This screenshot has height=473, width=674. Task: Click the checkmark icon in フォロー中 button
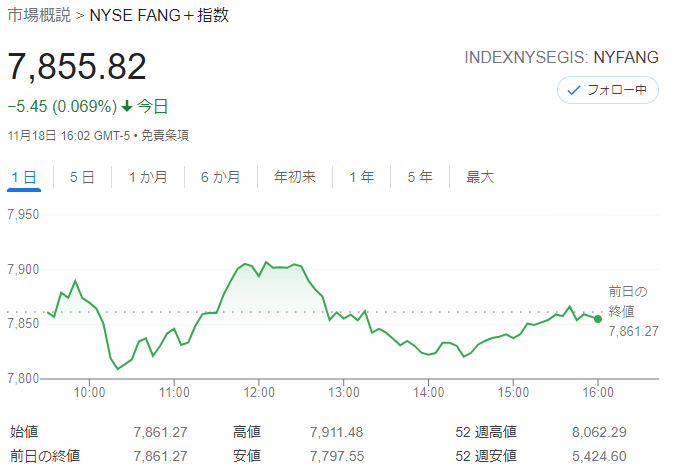click(x=573, y=90)
